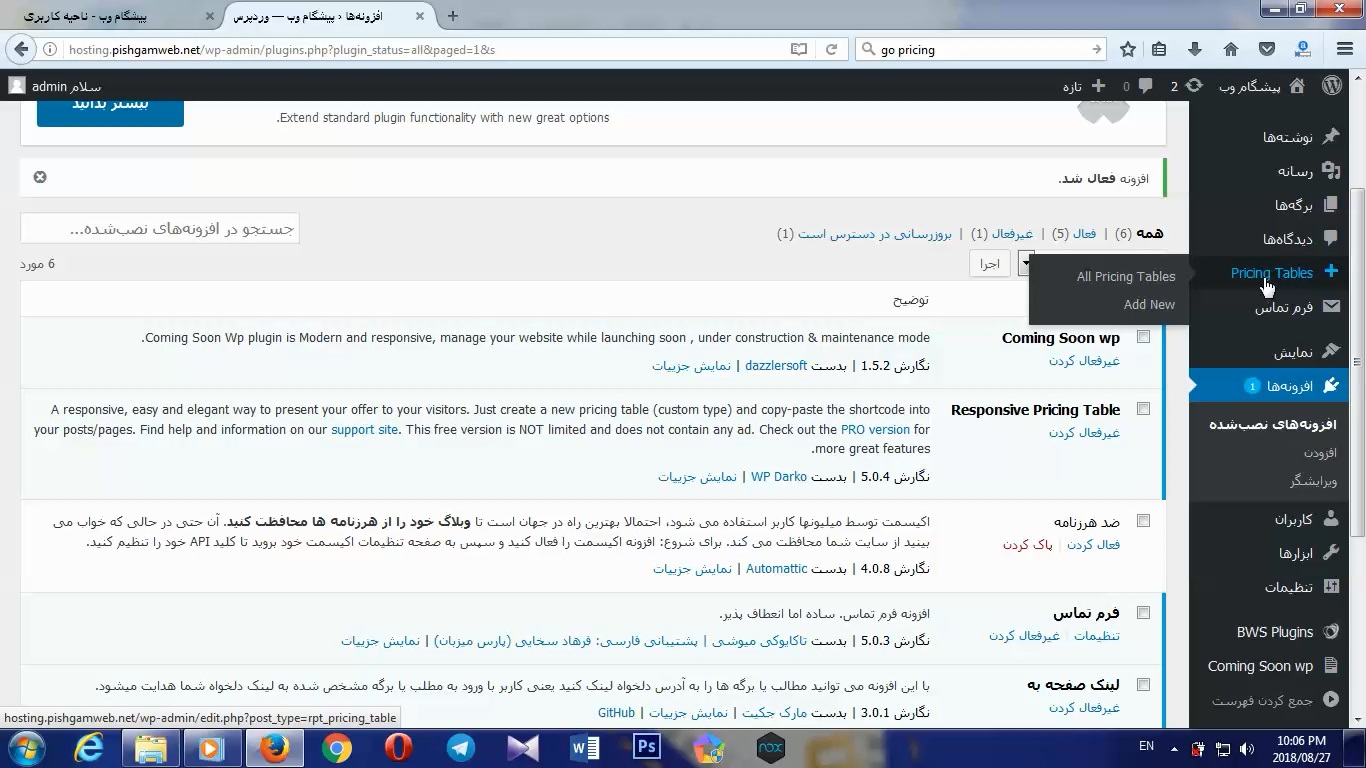Select Add New under Pricing Tables
The width and height of the screenshot is (1366, 768).
pos(1149,305)
